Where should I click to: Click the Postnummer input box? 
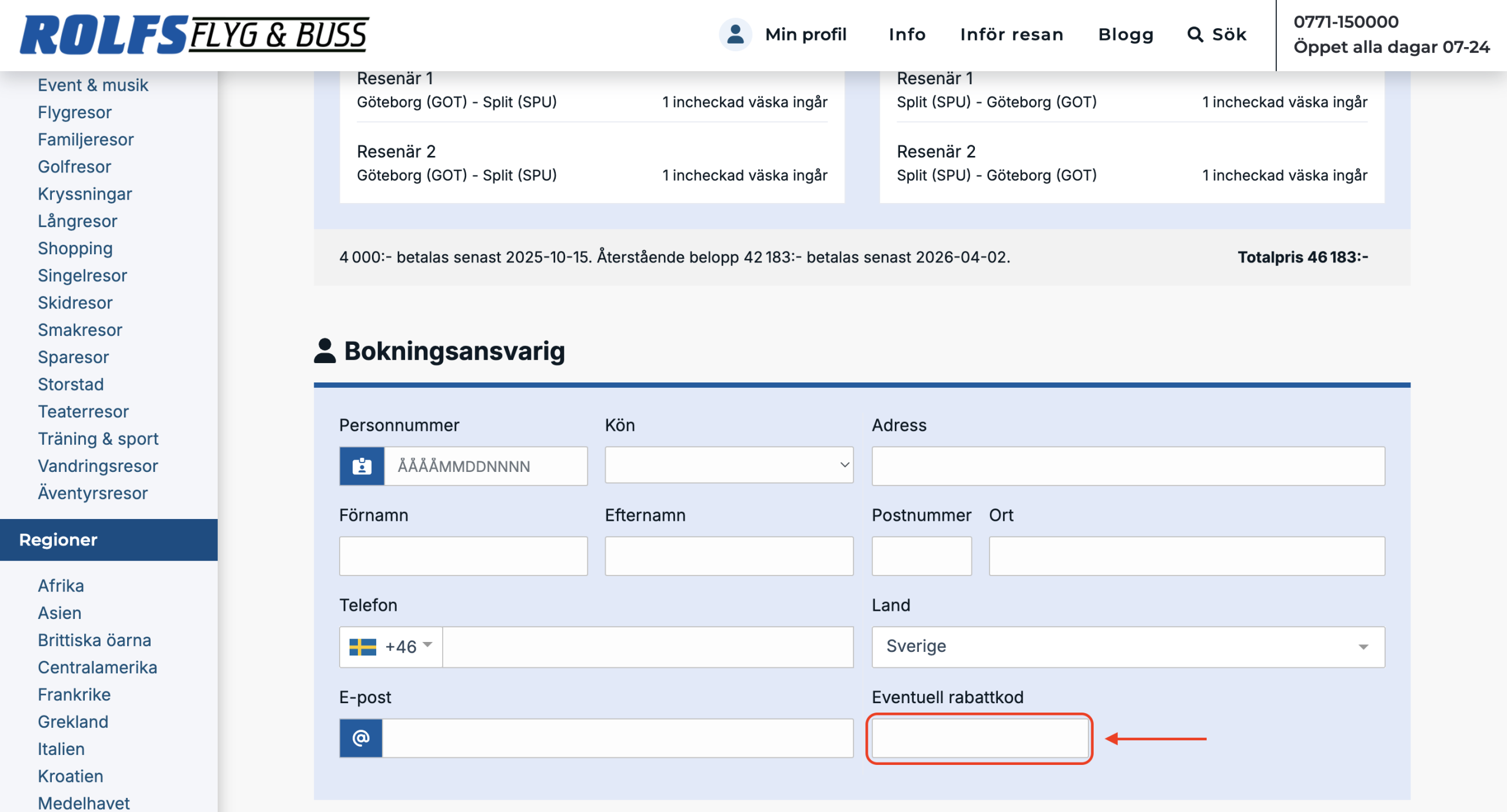coord(921,555)
